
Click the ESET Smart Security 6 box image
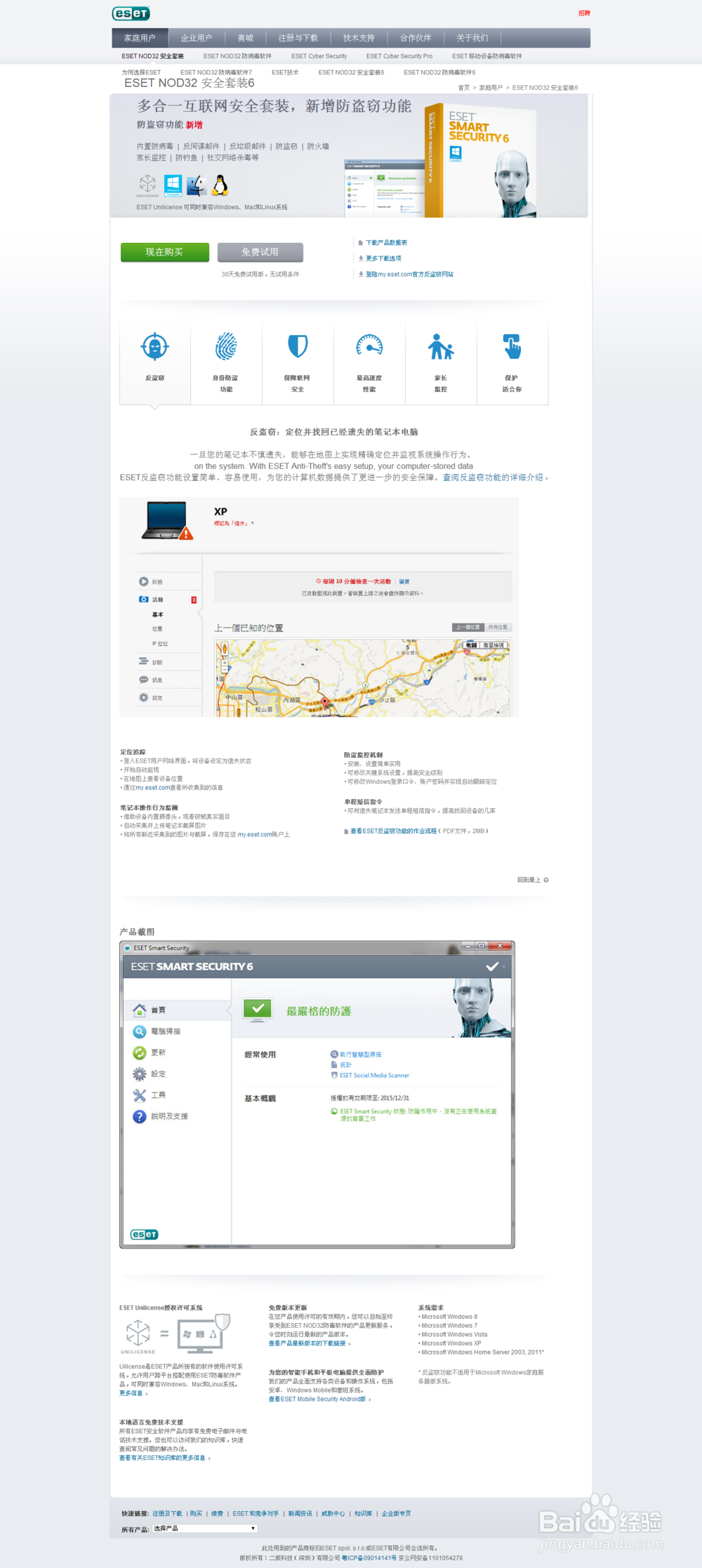click(x=480, y=162)
